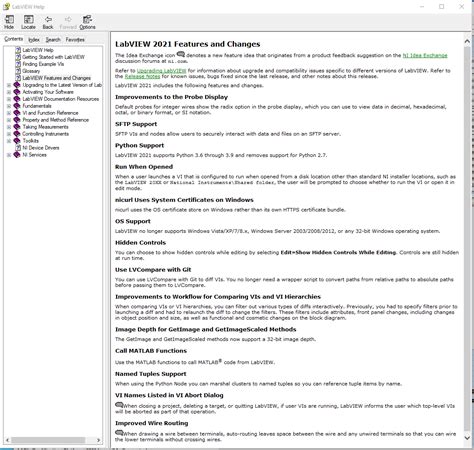Click the contents tree horizontal scrollbar thumb

tap(48, 440)
